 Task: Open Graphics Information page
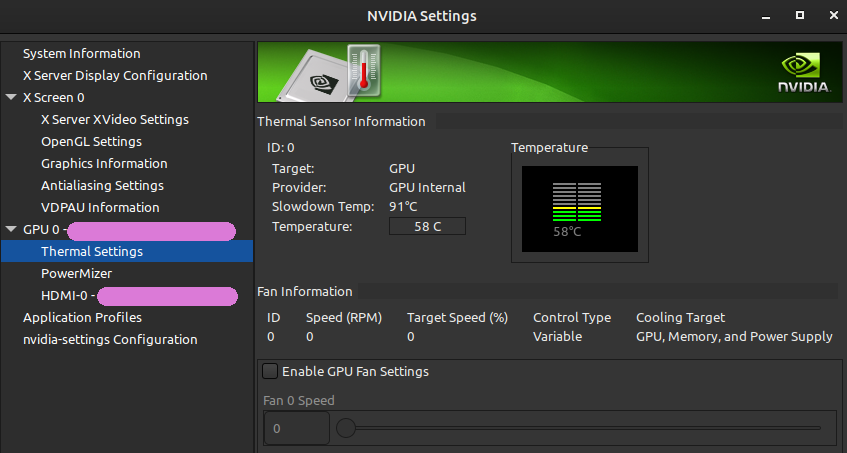tap(104, 164)
